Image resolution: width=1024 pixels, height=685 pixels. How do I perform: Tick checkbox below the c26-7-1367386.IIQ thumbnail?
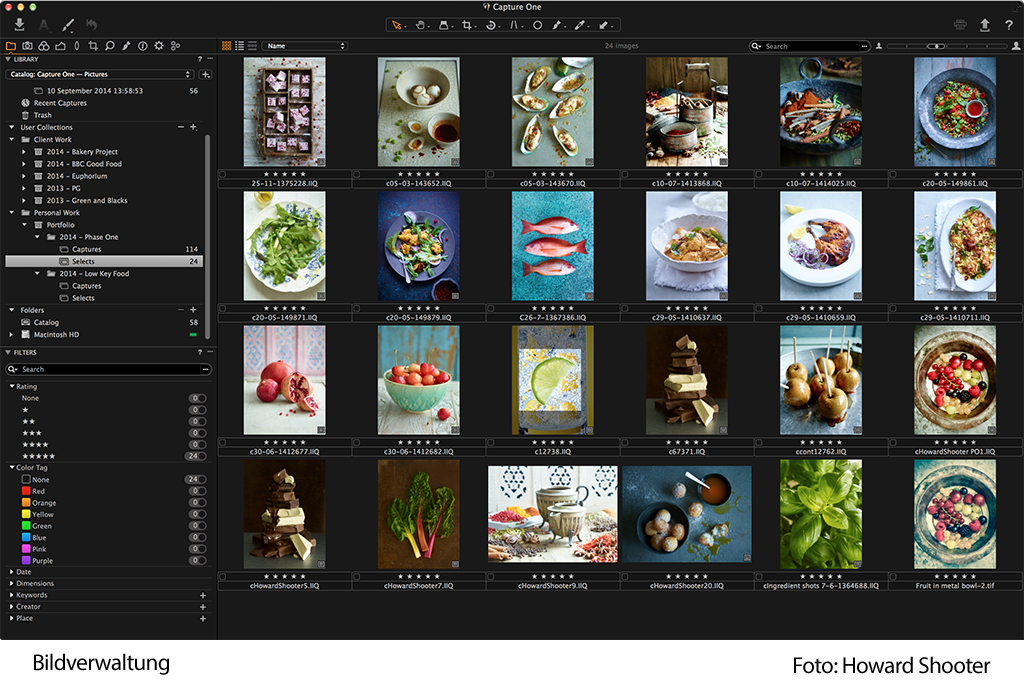490,309
